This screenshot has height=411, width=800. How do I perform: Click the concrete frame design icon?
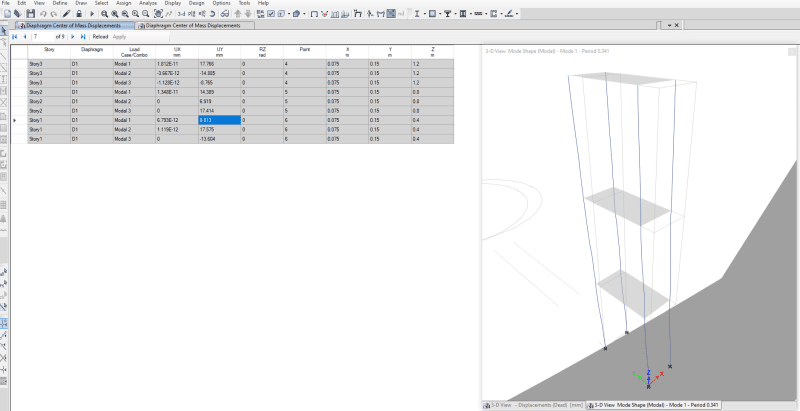point(432,14)
